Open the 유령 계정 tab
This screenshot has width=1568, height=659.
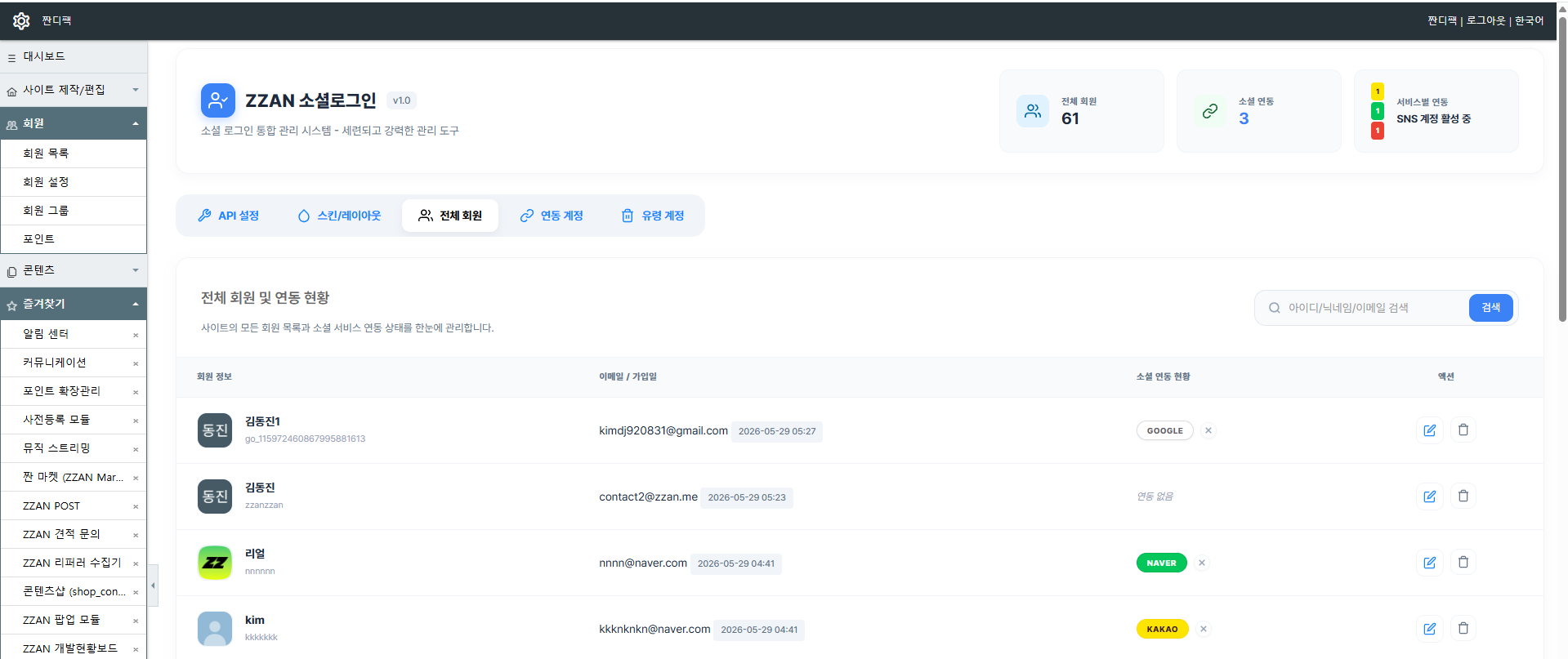pyautogui.click(x=653, y=216)
